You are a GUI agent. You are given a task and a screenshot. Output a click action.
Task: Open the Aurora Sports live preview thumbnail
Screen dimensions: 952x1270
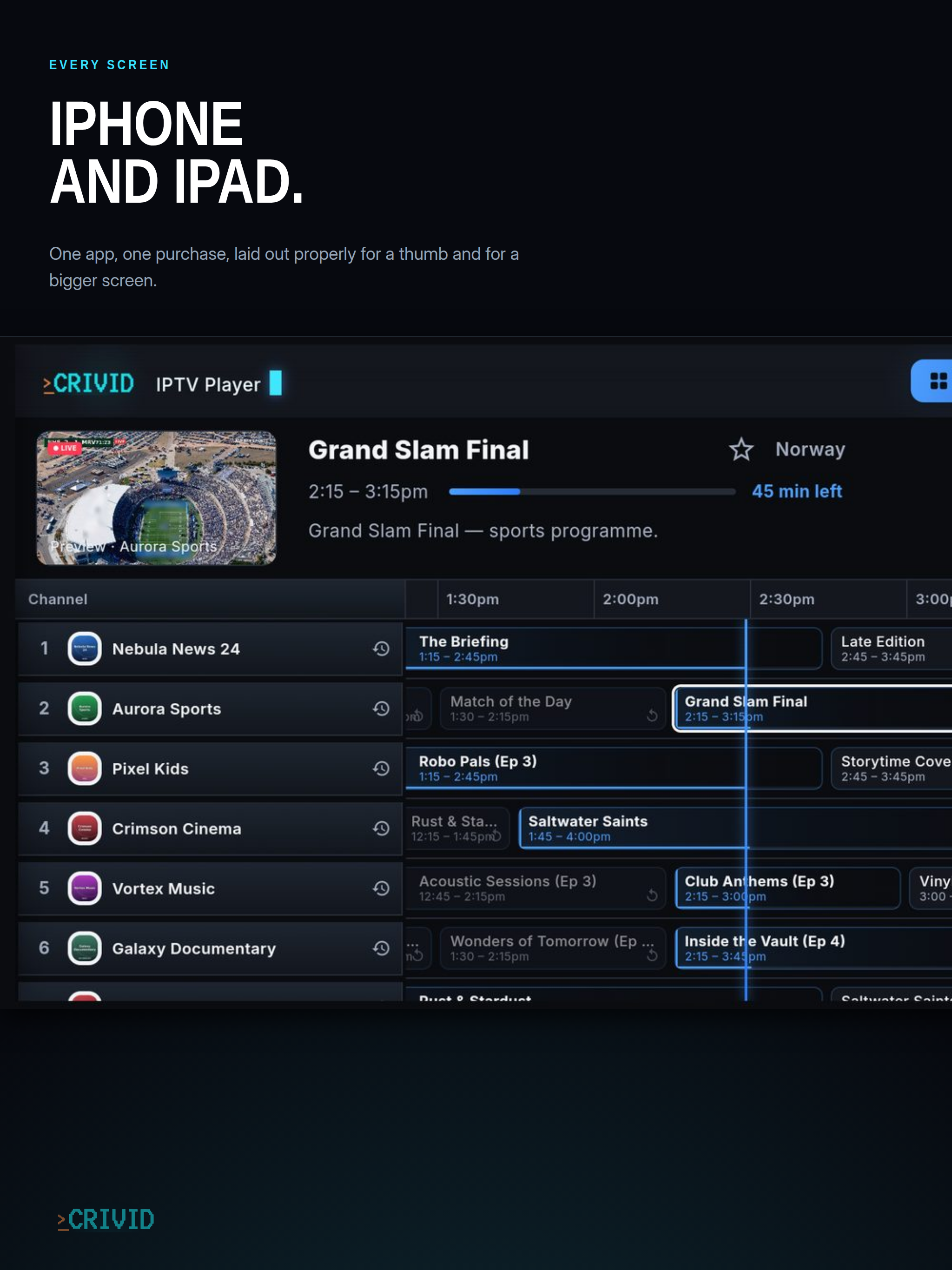pos(156,498)
